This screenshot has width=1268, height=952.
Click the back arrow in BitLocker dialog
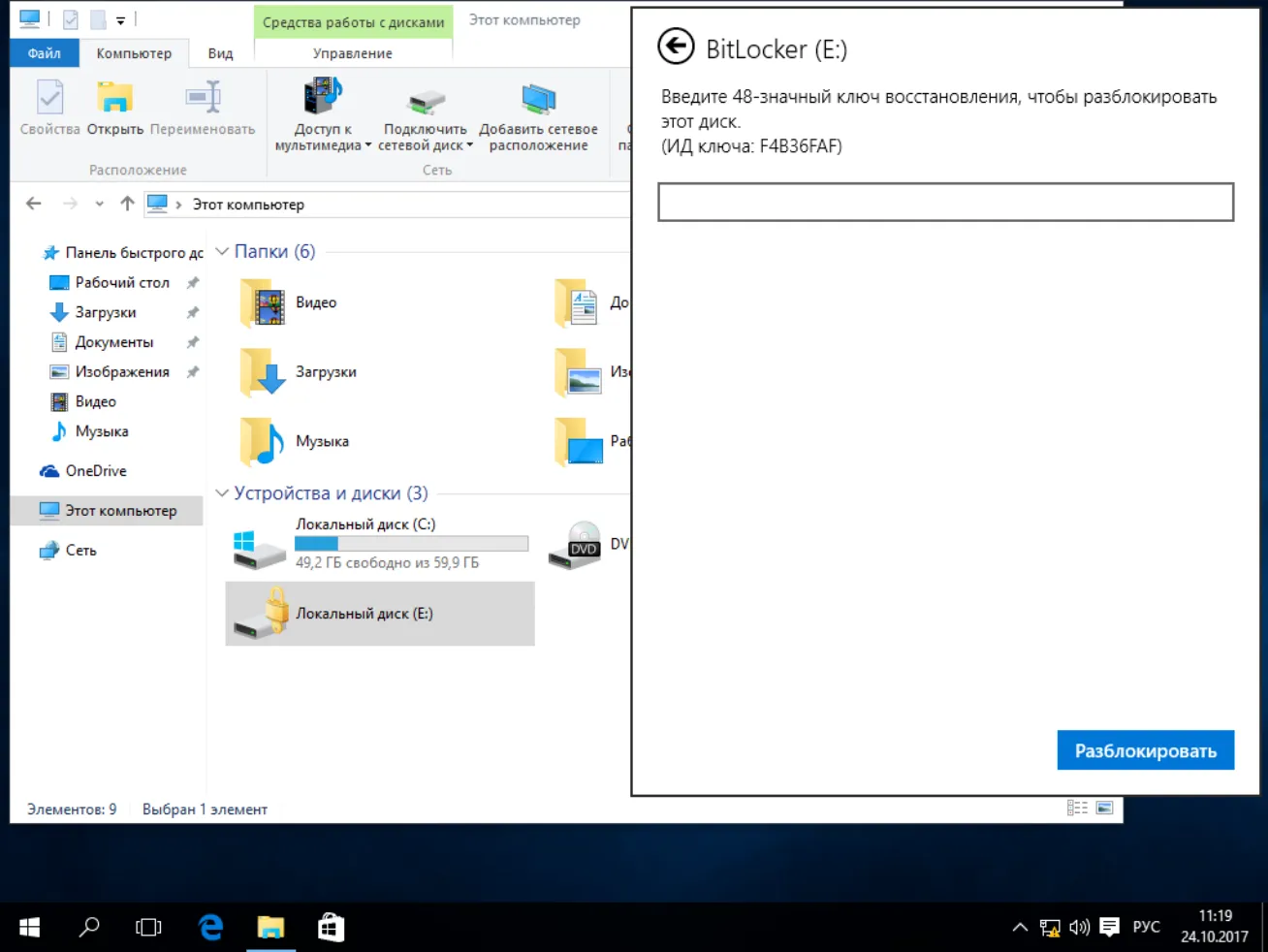coord(676,47)
